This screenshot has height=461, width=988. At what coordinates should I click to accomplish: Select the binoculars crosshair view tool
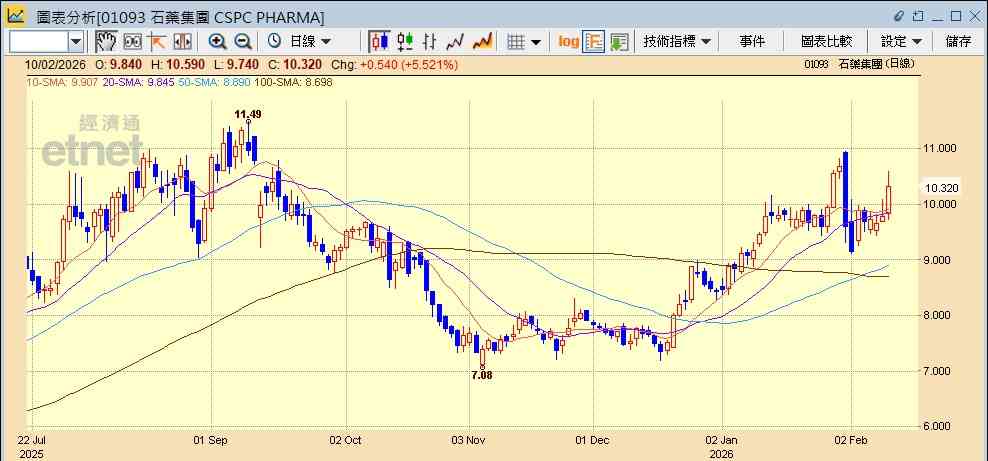pos(132,42)
